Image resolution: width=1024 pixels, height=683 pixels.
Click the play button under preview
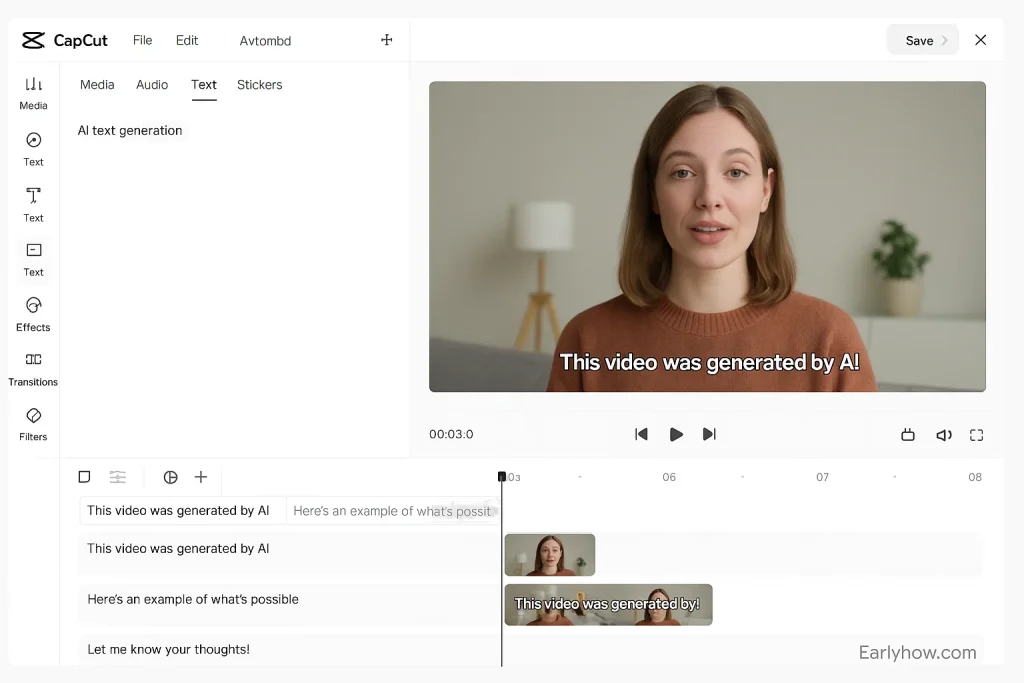pyautogui.click(x=676, y=434)
